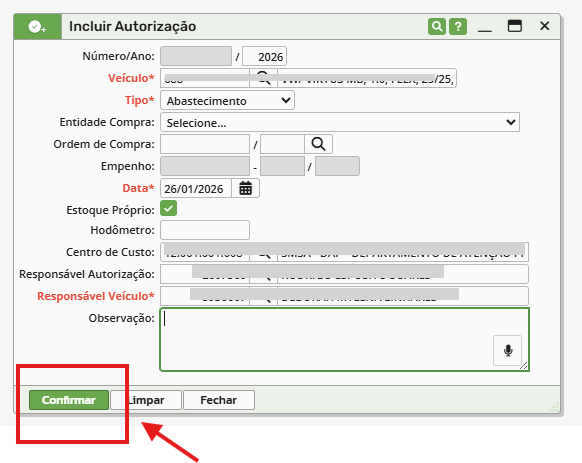Click the Confirmar button
The height and width of the screenshot is (463, 582).
(x=69, y=400)
